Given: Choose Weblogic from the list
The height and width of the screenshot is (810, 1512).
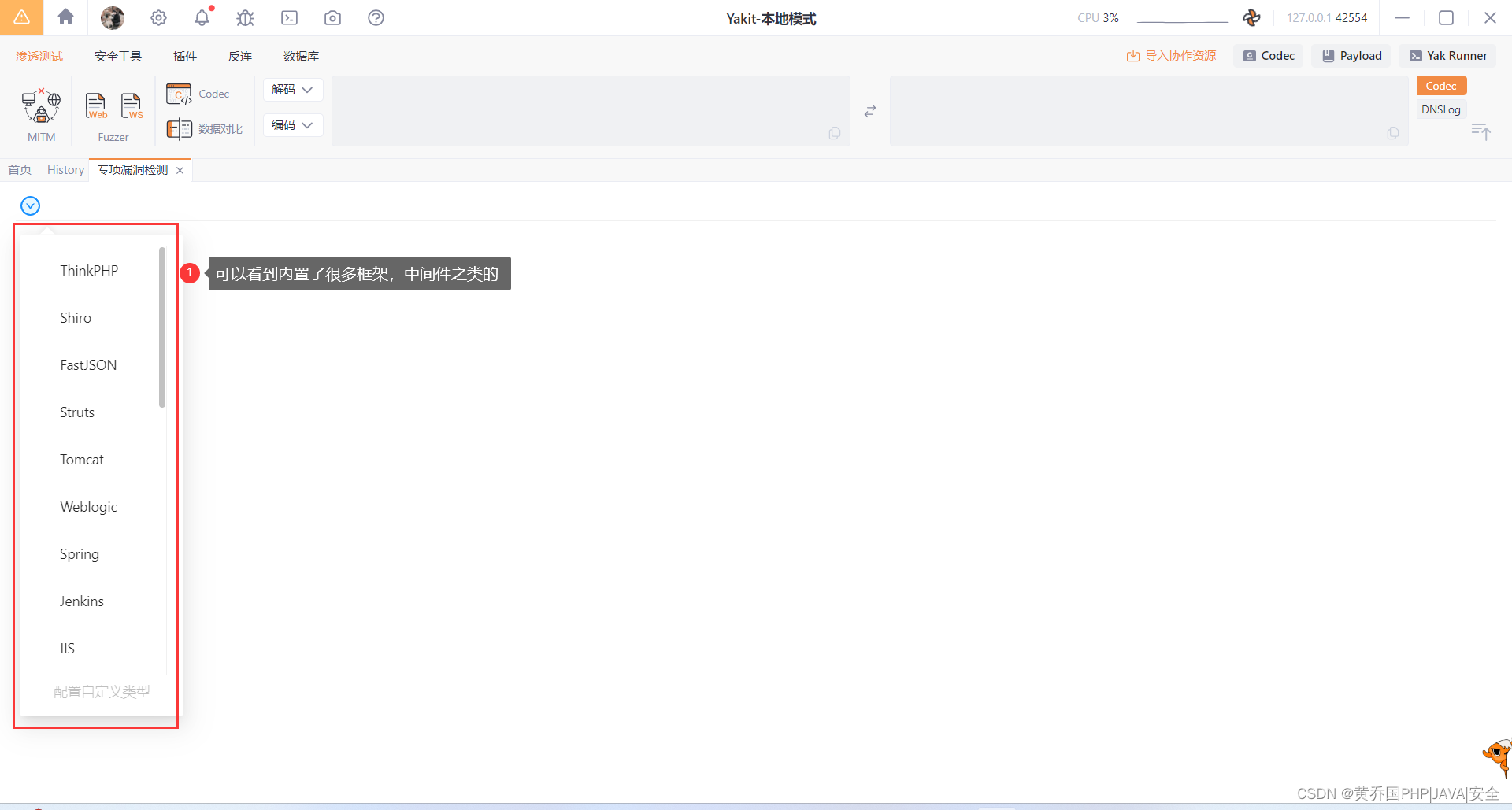Looking at the screenshot, I should click(x=88, y=507).
